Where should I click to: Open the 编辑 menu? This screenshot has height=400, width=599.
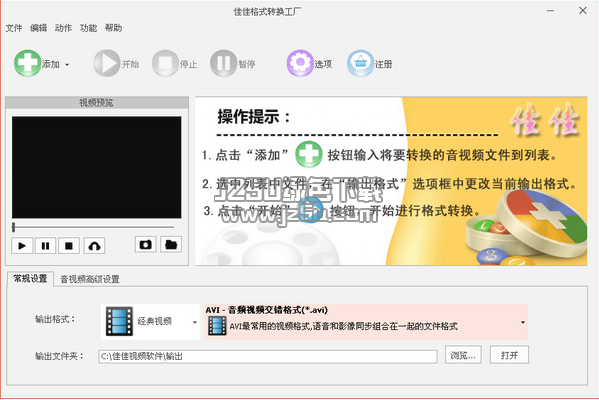(x=38, y=28)
